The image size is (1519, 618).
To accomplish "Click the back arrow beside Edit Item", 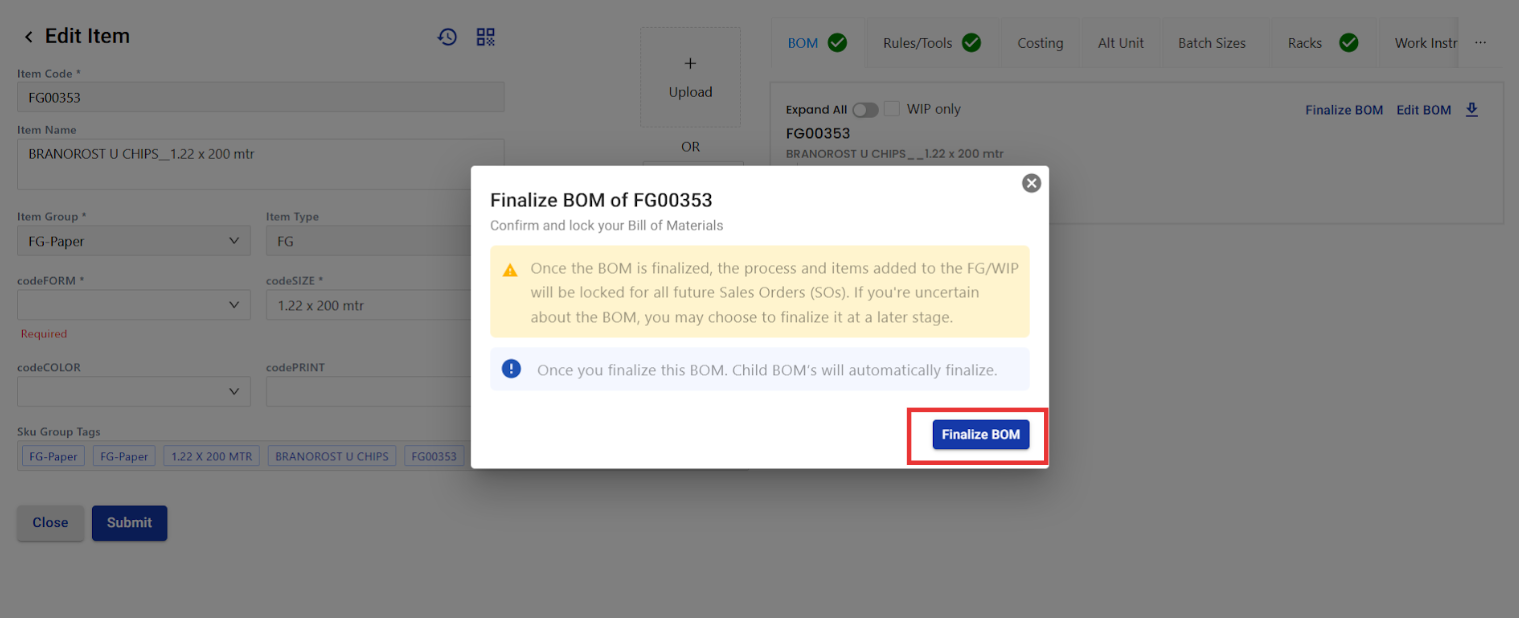I will (28, 37).
